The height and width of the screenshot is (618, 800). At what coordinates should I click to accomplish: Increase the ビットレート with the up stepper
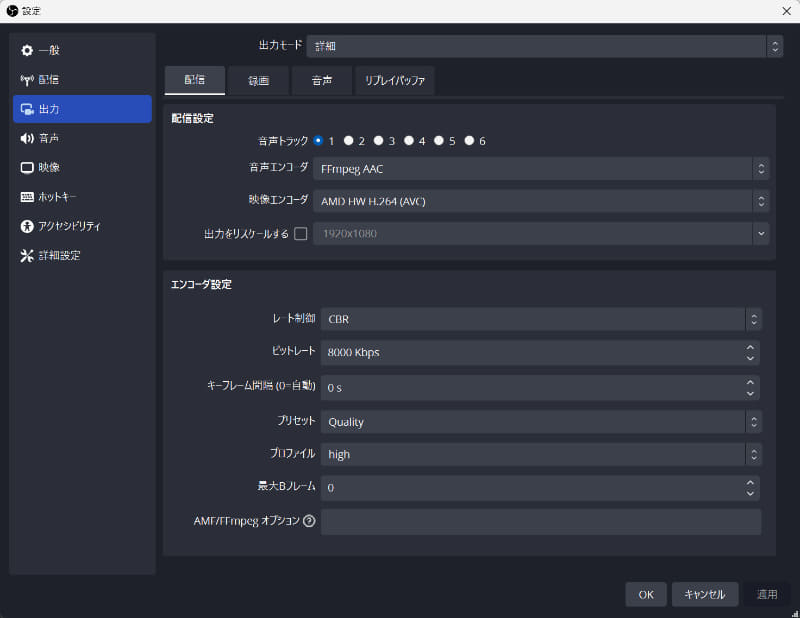point(752,348)
